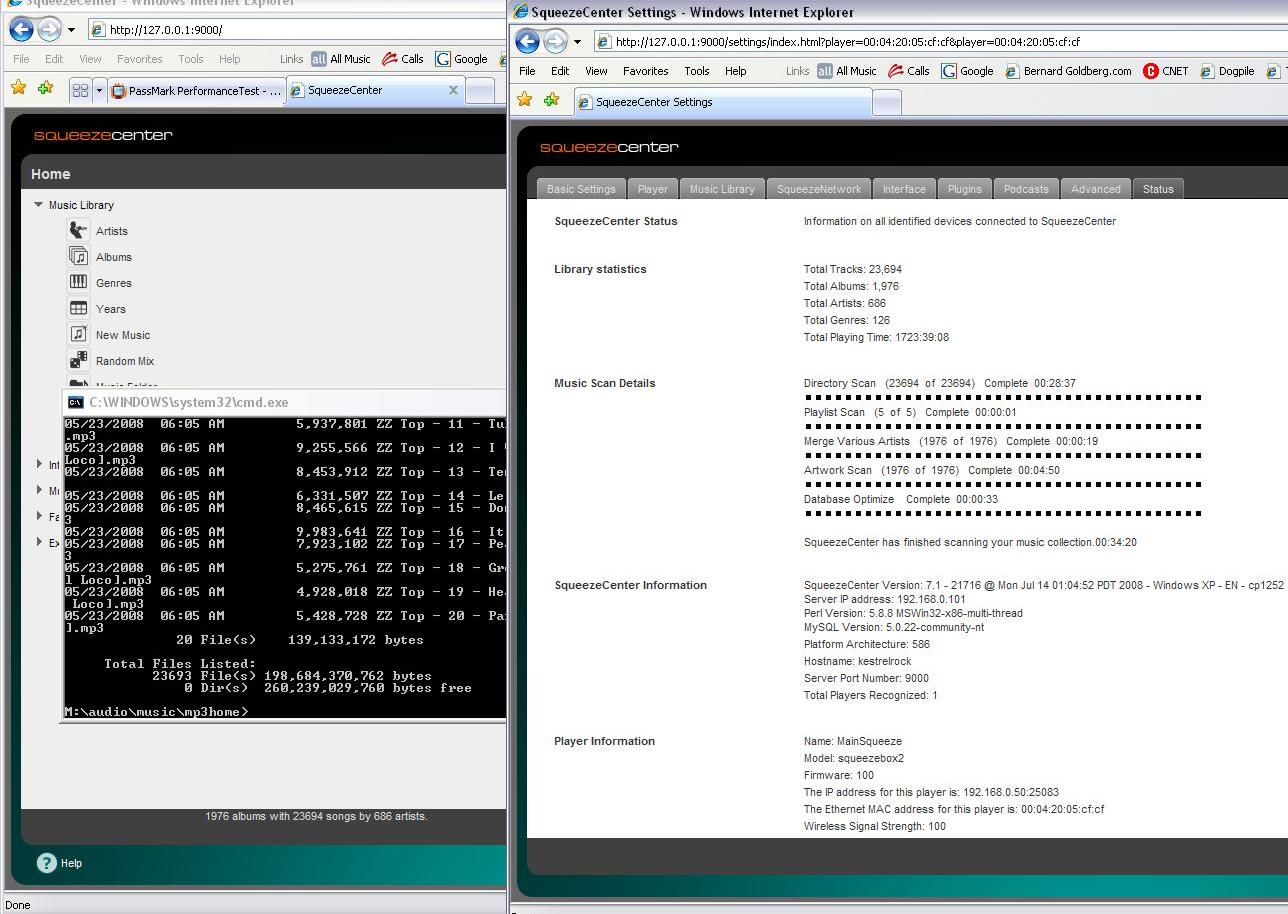Collapse the Music Library tree section
This screenshot has height=914, width=1288.
39,205
